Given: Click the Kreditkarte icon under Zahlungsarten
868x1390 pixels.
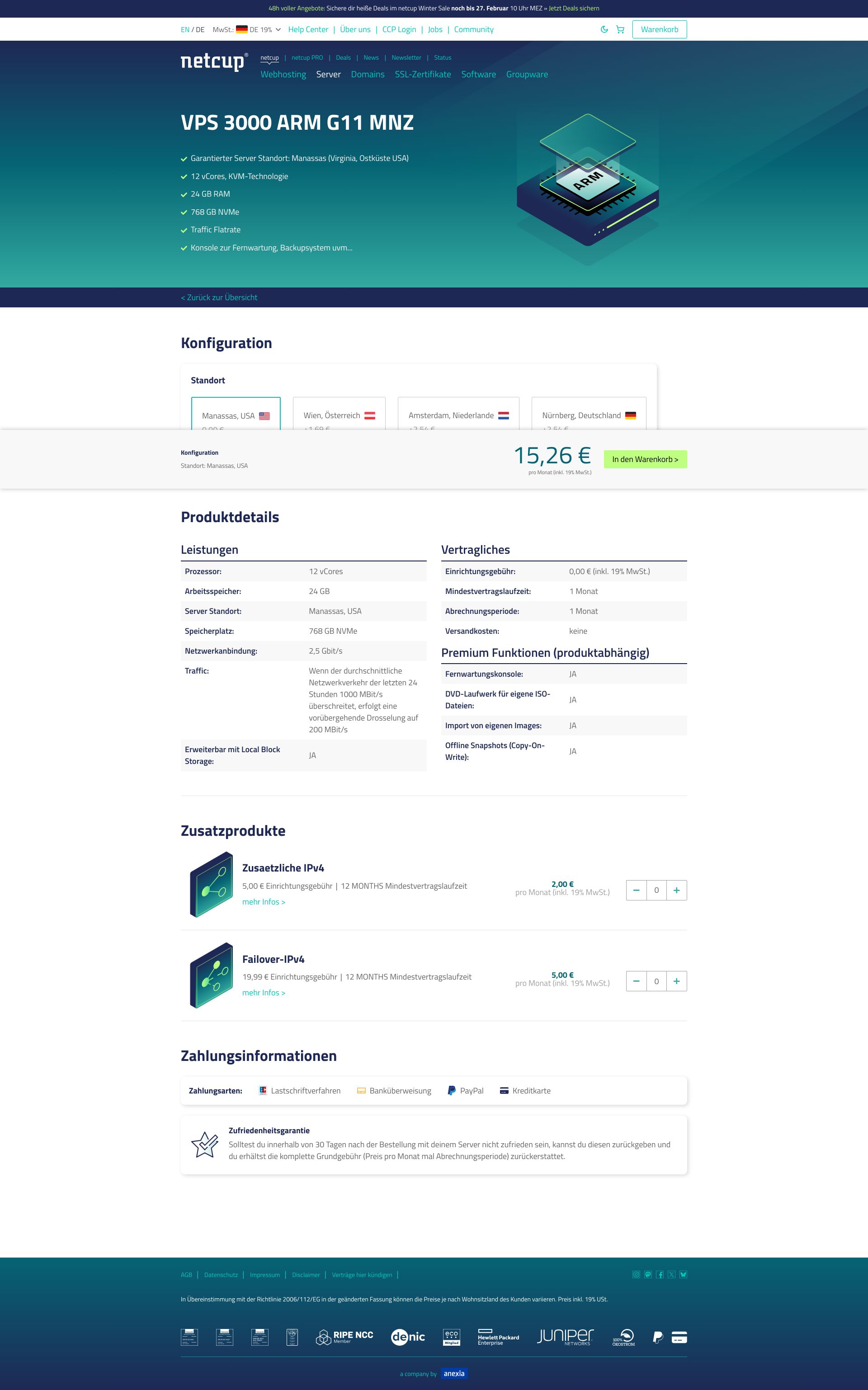Looking at the screenshot, I should [504, 1090].
